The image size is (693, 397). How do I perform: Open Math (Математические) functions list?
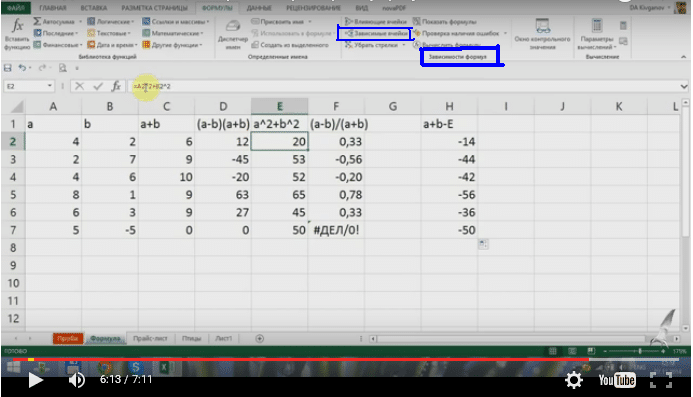click(x=173, y=33)
